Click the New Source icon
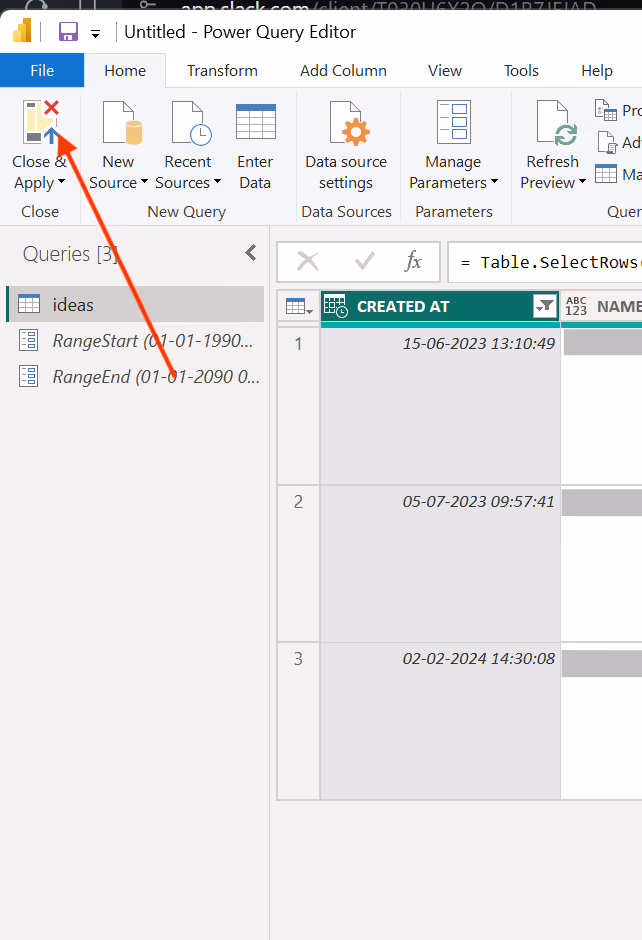 (x=122, y=123)
